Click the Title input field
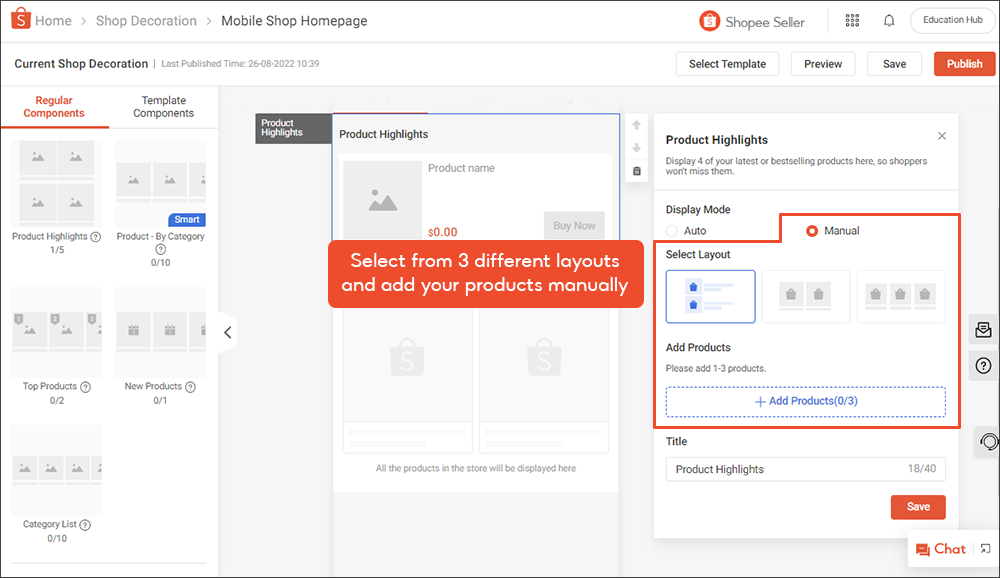The width and height of the screenshot is (1000, 578). pyautogui.click(x=780, y=469)
